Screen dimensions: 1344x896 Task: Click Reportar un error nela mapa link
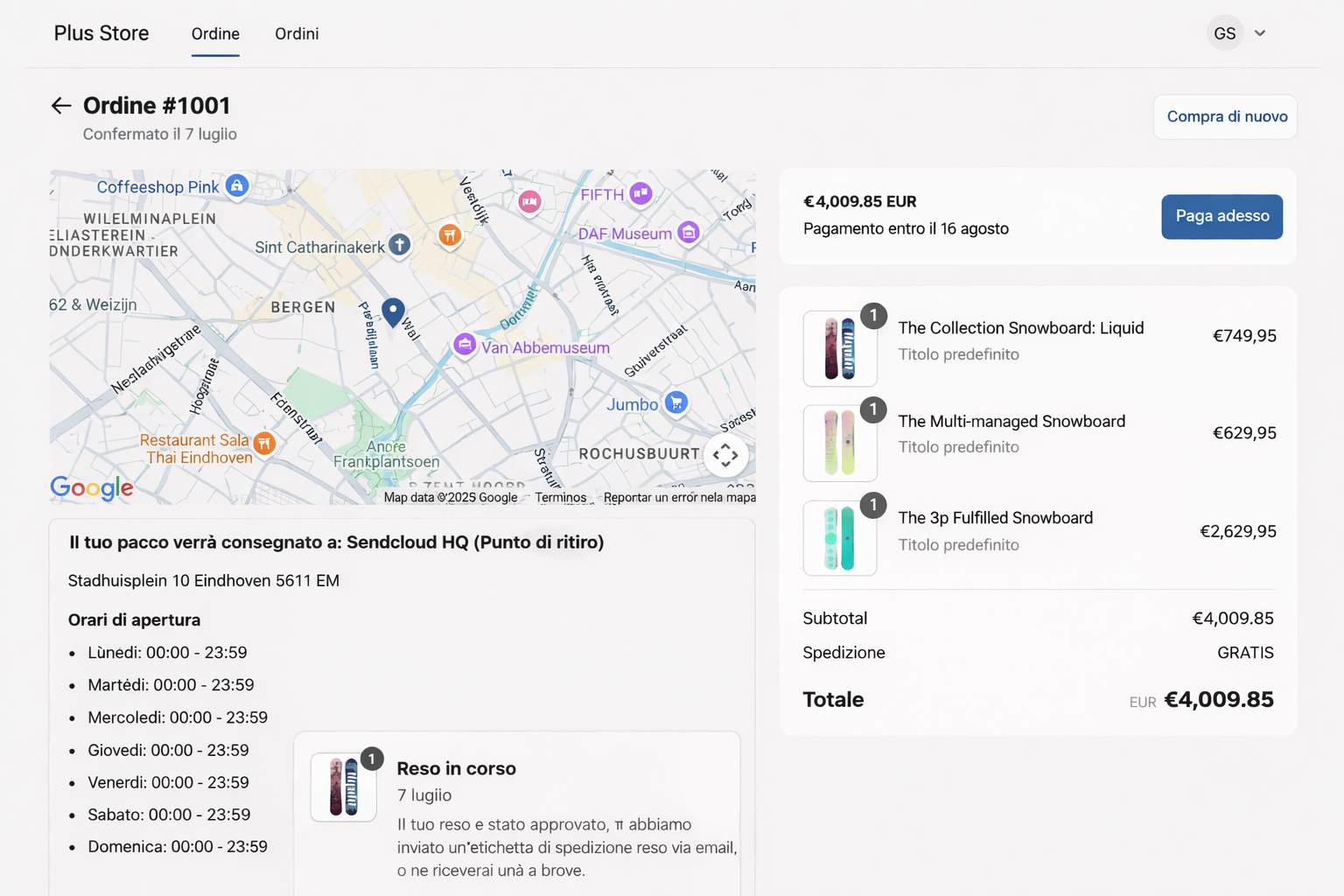tap(680, 497)
